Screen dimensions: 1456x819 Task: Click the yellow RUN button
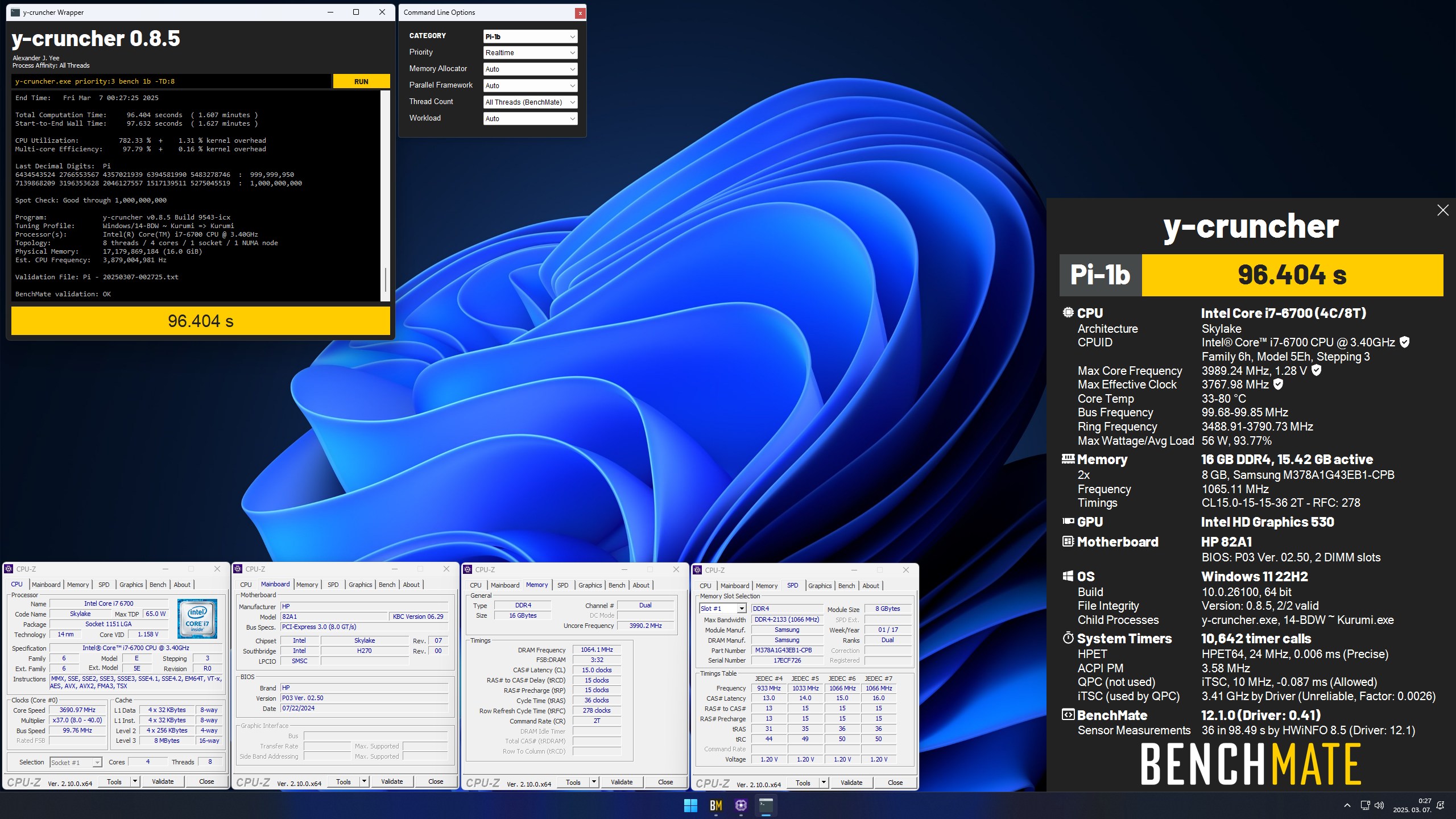click(x=361, y=81)
